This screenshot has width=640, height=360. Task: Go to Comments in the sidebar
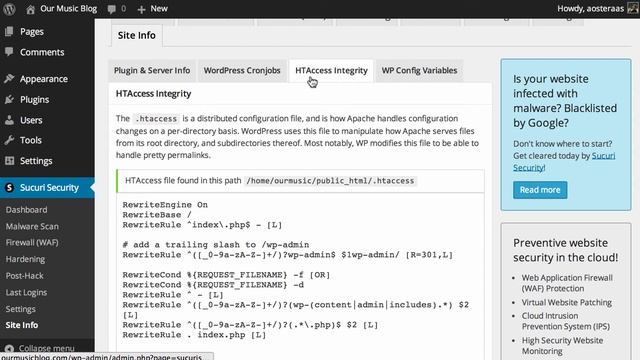[42, 52]
